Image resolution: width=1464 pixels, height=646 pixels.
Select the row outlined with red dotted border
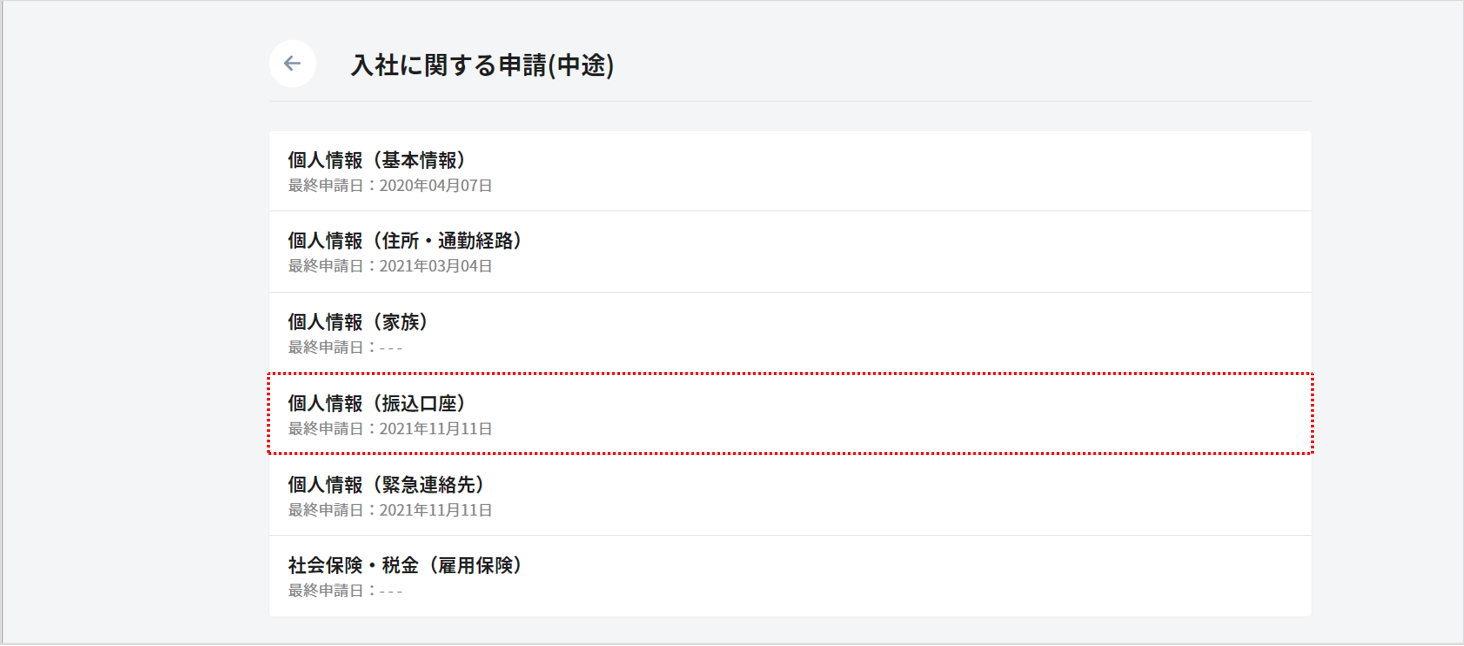coord(790,414)
